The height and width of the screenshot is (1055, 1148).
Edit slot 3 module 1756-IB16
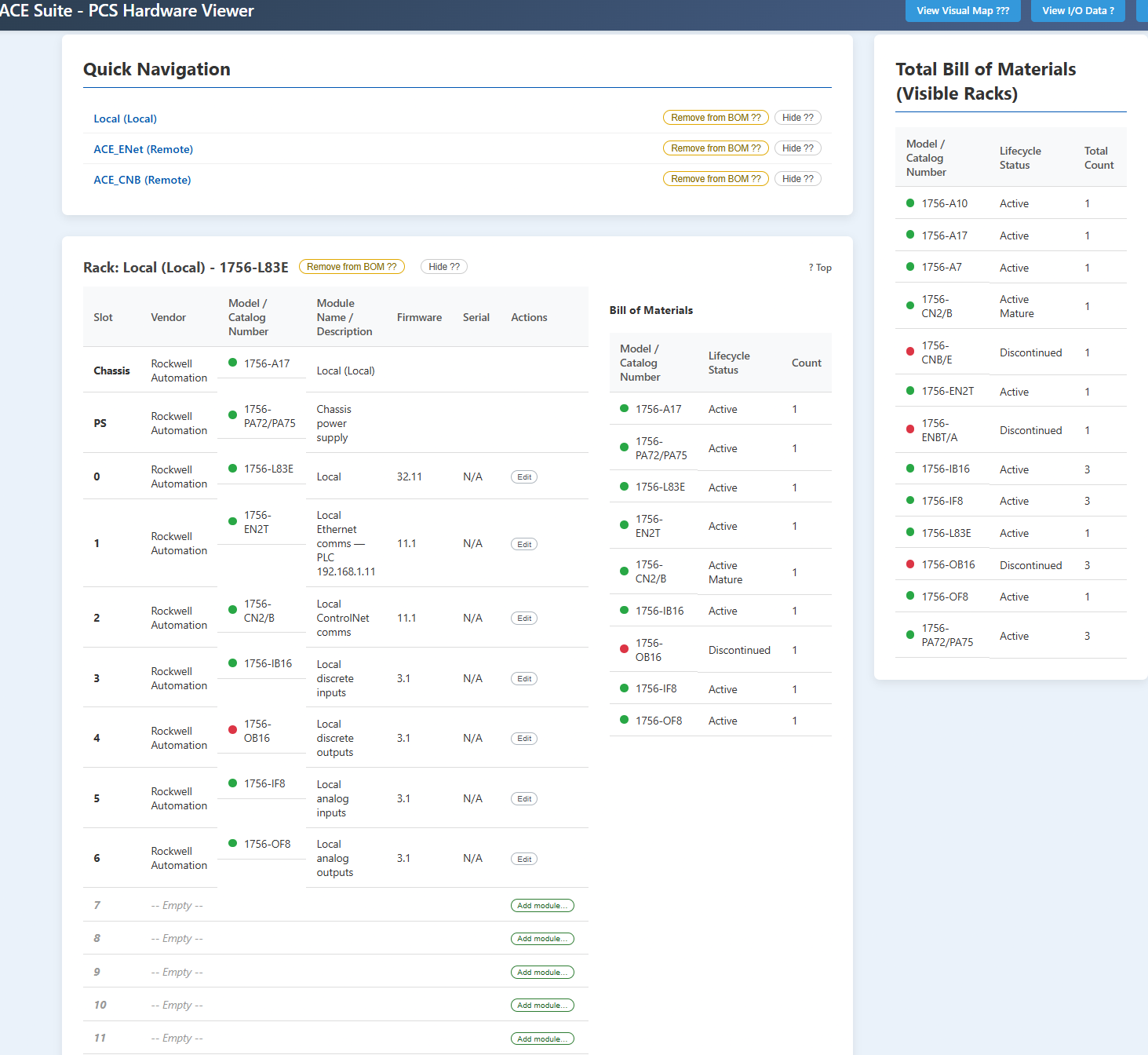[x=524, y=679]
